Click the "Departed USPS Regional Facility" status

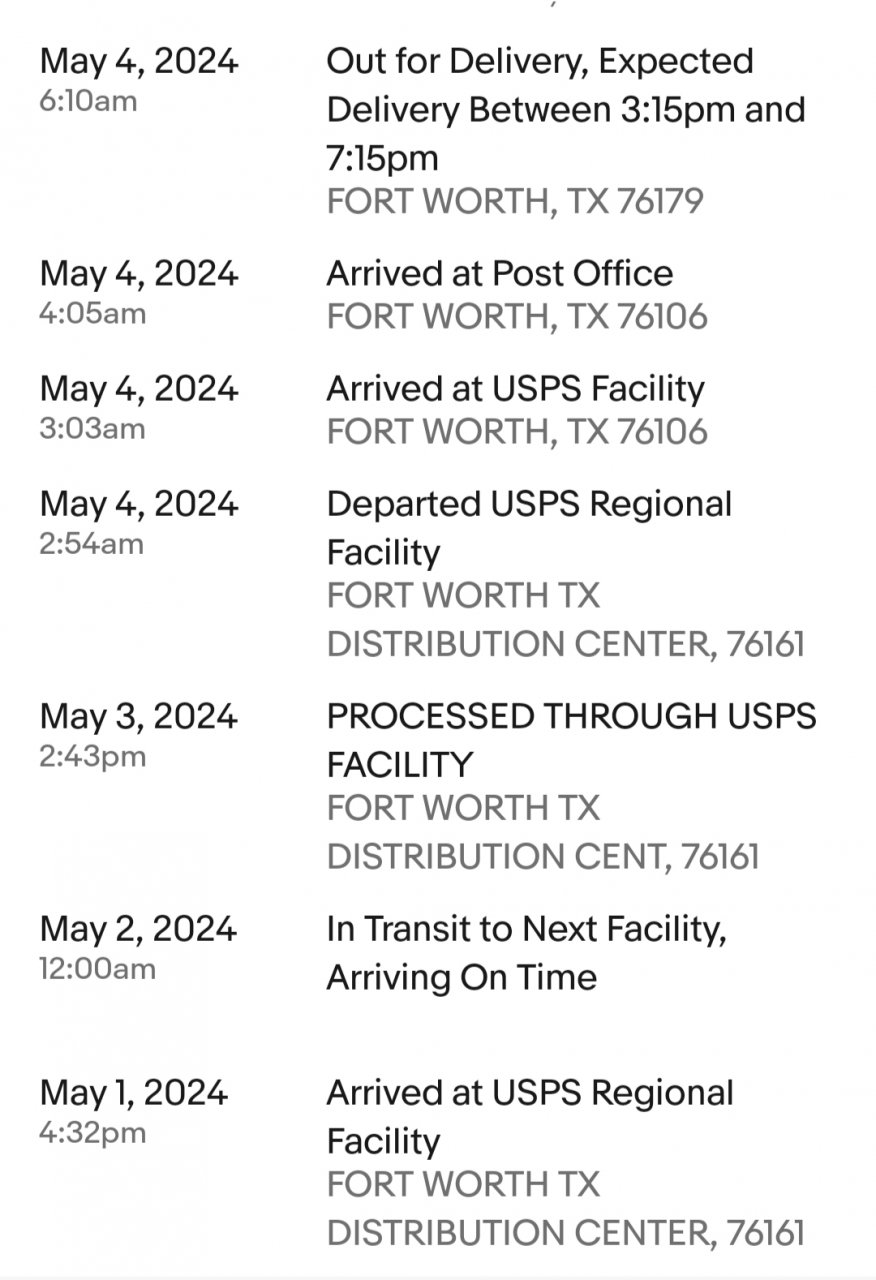click(529, 527)
